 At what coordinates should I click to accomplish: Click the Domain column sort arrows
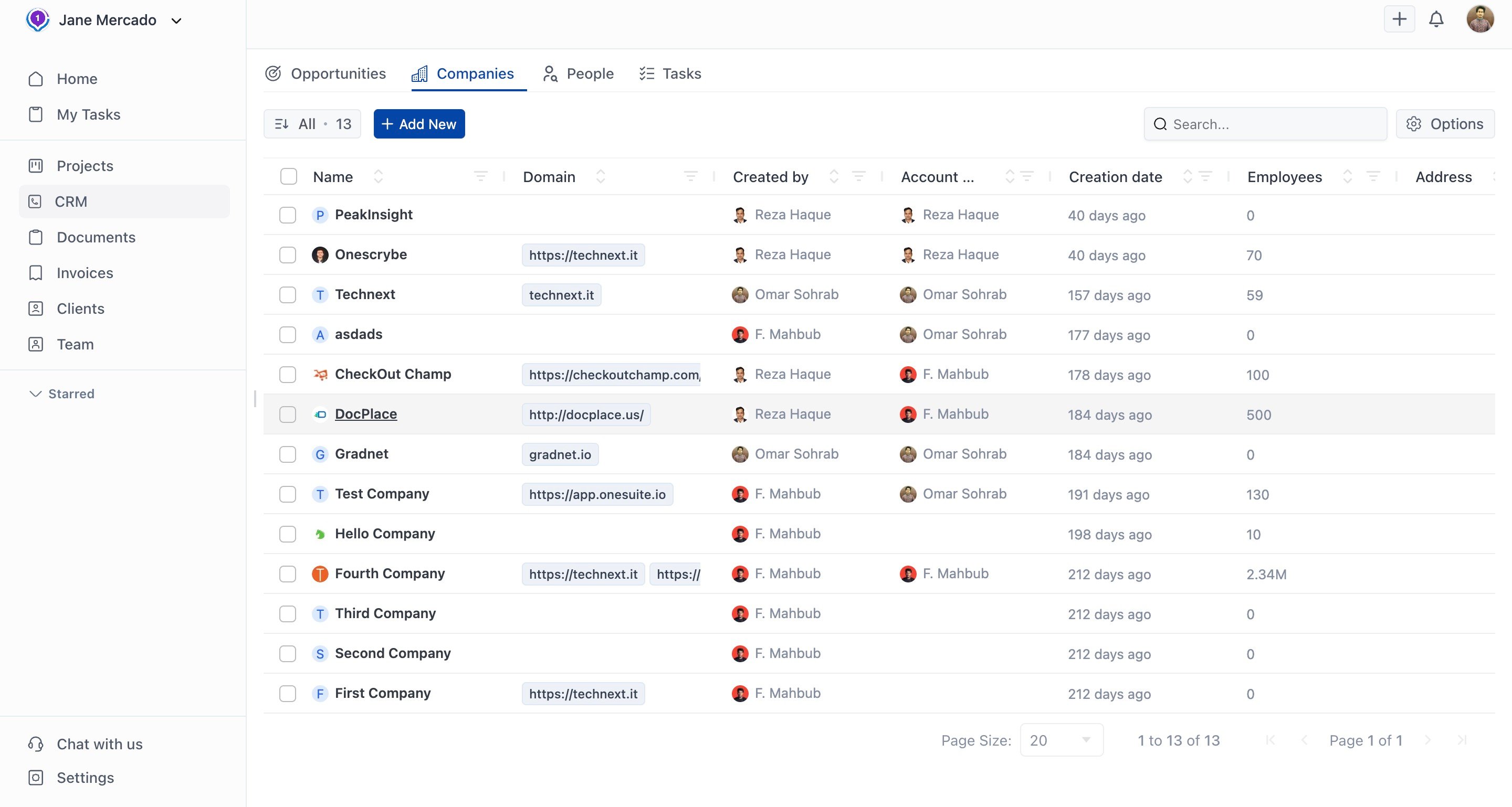pyautogui.click(x=601, y=176)
